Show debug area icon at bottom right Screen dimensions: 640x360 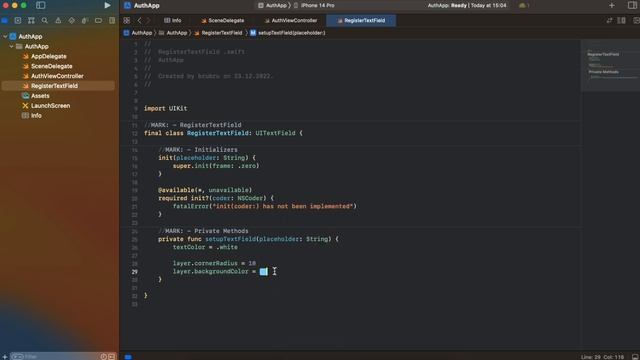635,357
